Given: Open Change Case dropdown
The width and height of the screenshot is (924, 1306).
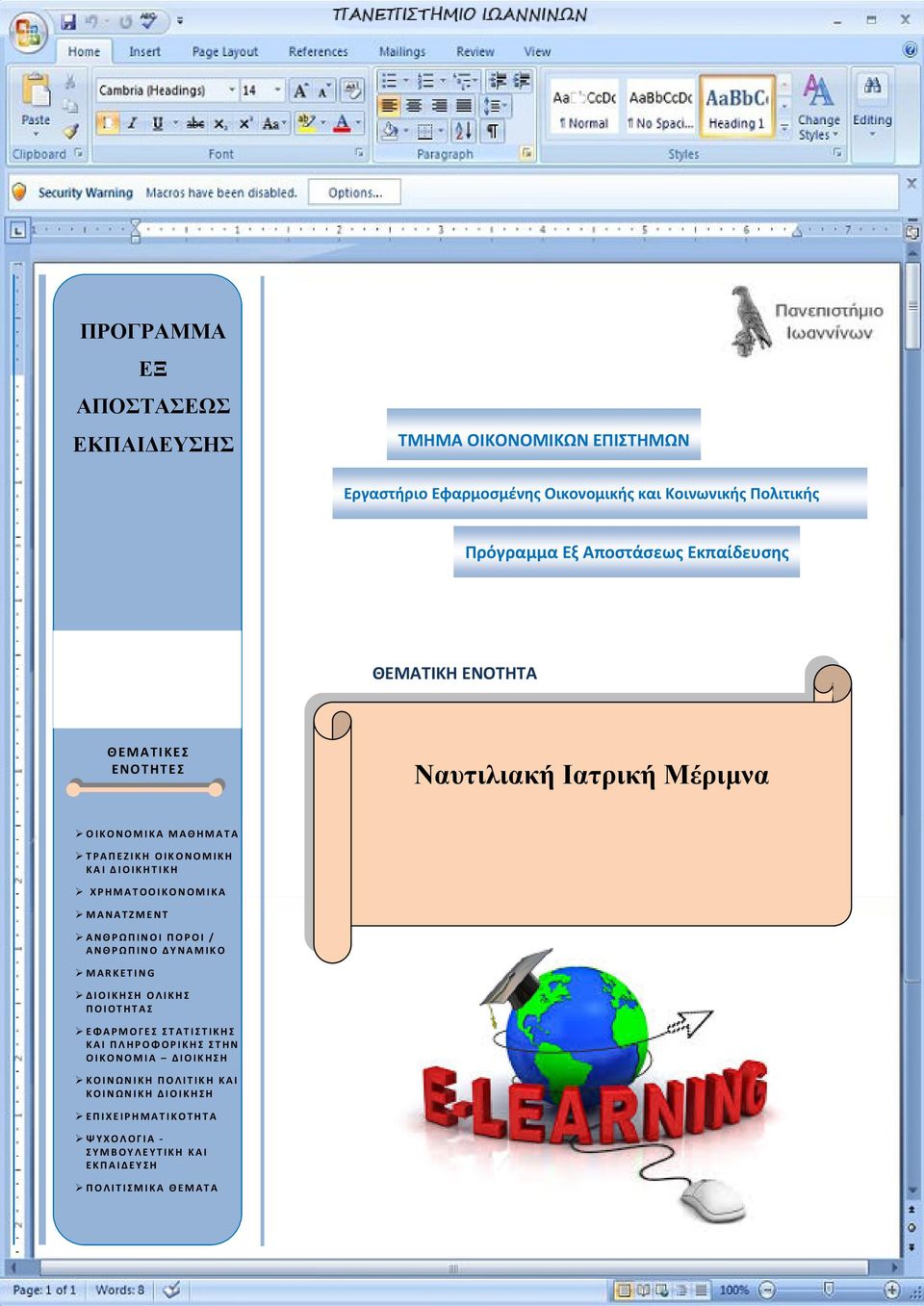Looking at the screenshot, I should (274, 123).
